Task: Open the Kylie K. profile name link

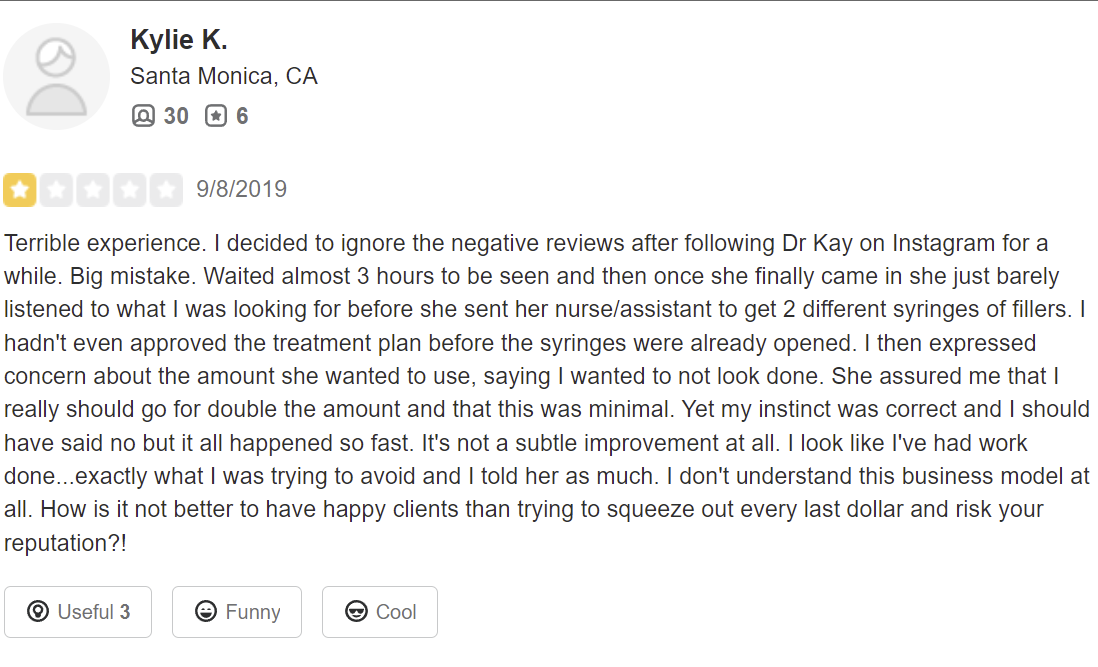Action: tap(179, 39)
